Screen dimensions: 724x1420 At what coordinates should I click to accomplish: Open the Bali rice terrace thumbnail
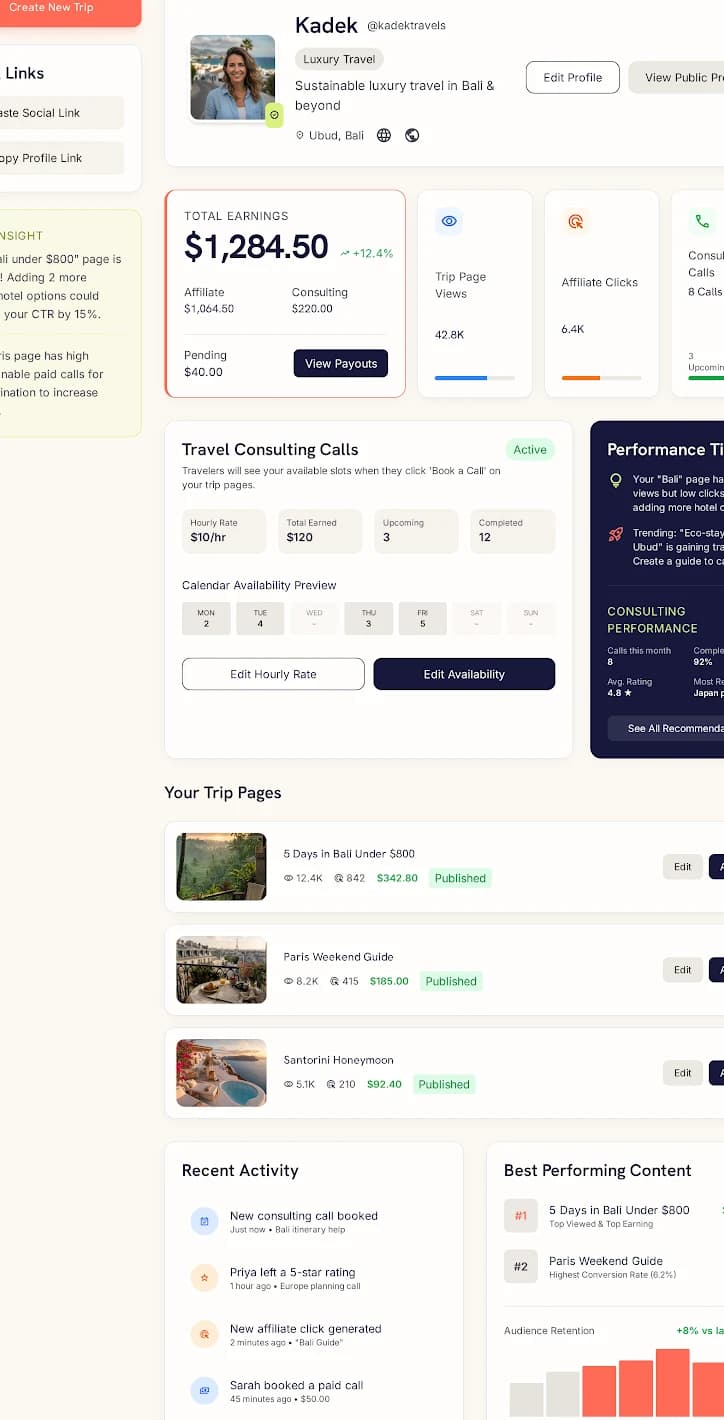coord(222,866)
